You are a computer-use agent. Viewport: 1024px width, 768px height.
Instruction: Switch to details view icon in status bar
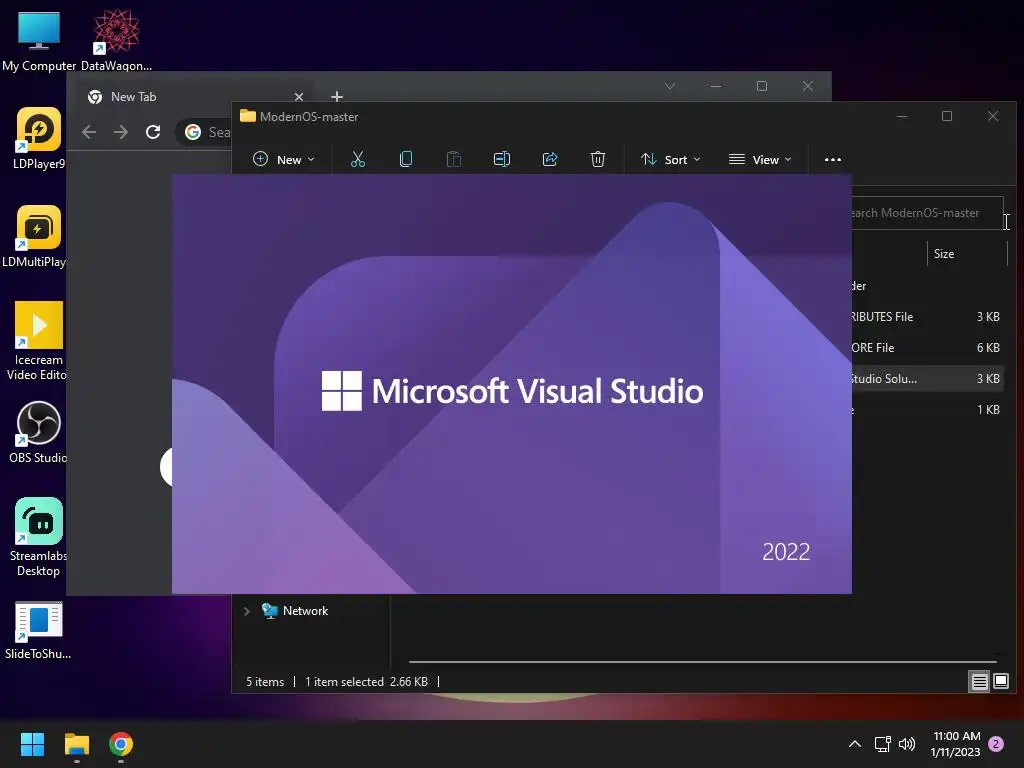(x=980, y=682)
